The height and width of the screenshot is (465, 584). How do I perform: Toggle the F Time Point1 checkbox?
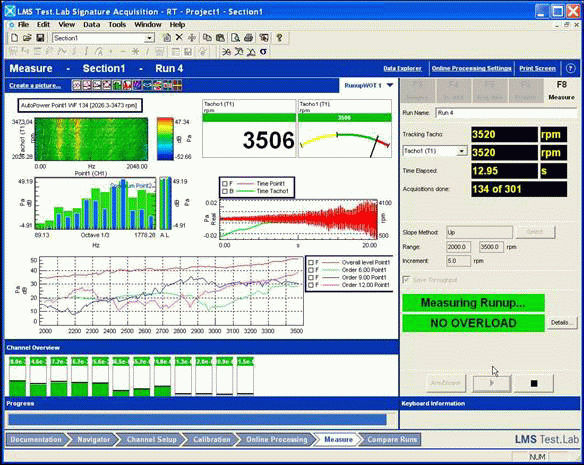(225, 184)
